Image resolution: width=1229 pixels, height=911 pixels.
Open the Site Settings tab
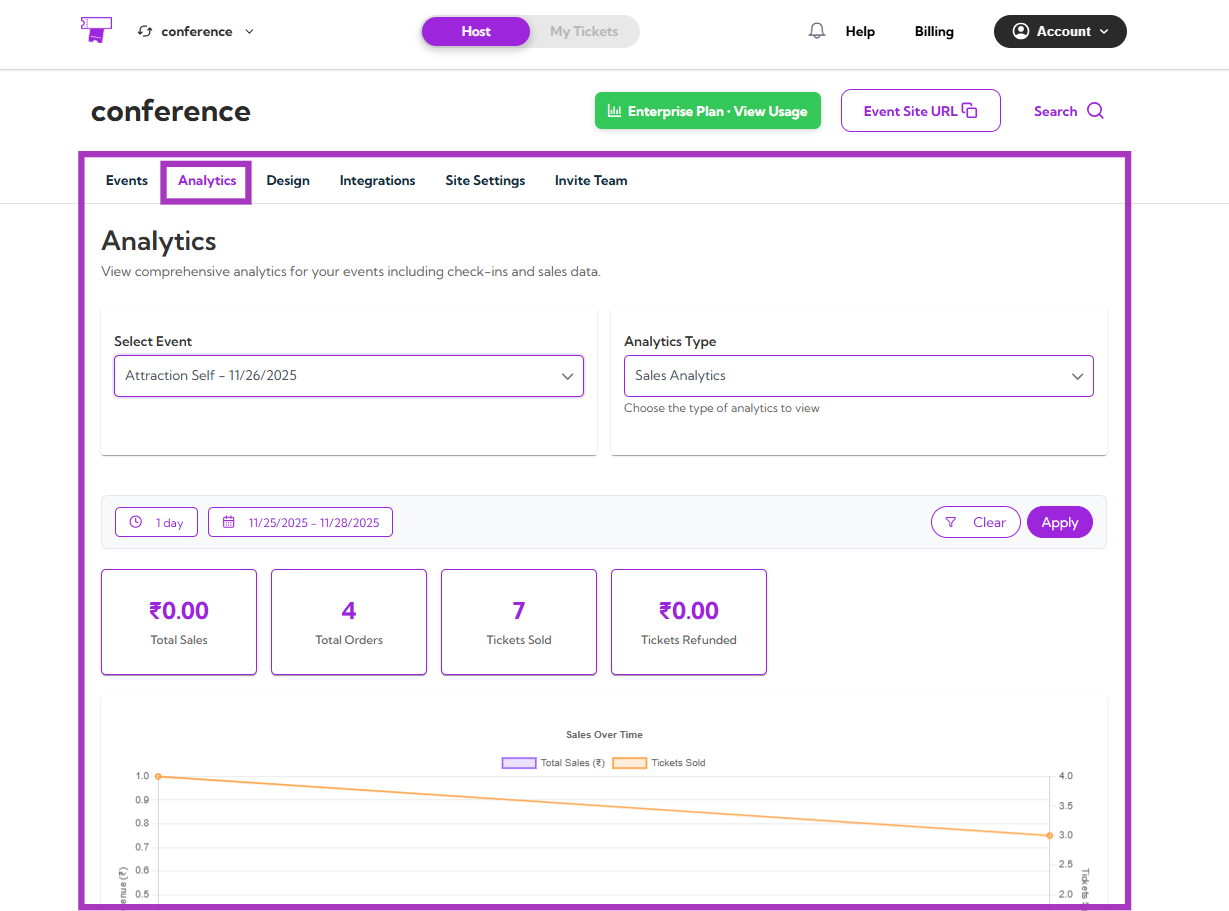(485, 181)
